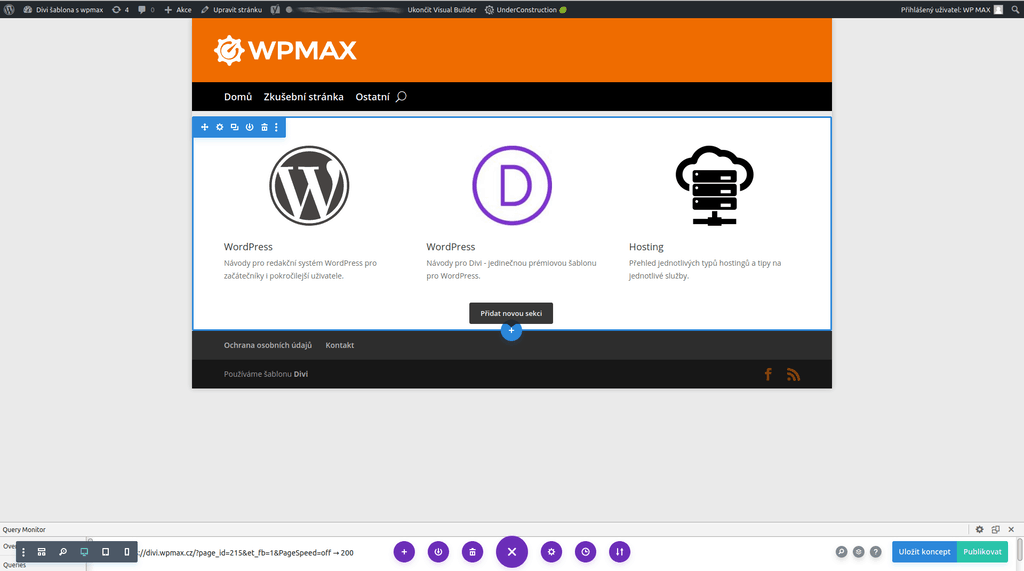Click the 'Hosting' heading
1024x571 pixels.
coord(646,247)
